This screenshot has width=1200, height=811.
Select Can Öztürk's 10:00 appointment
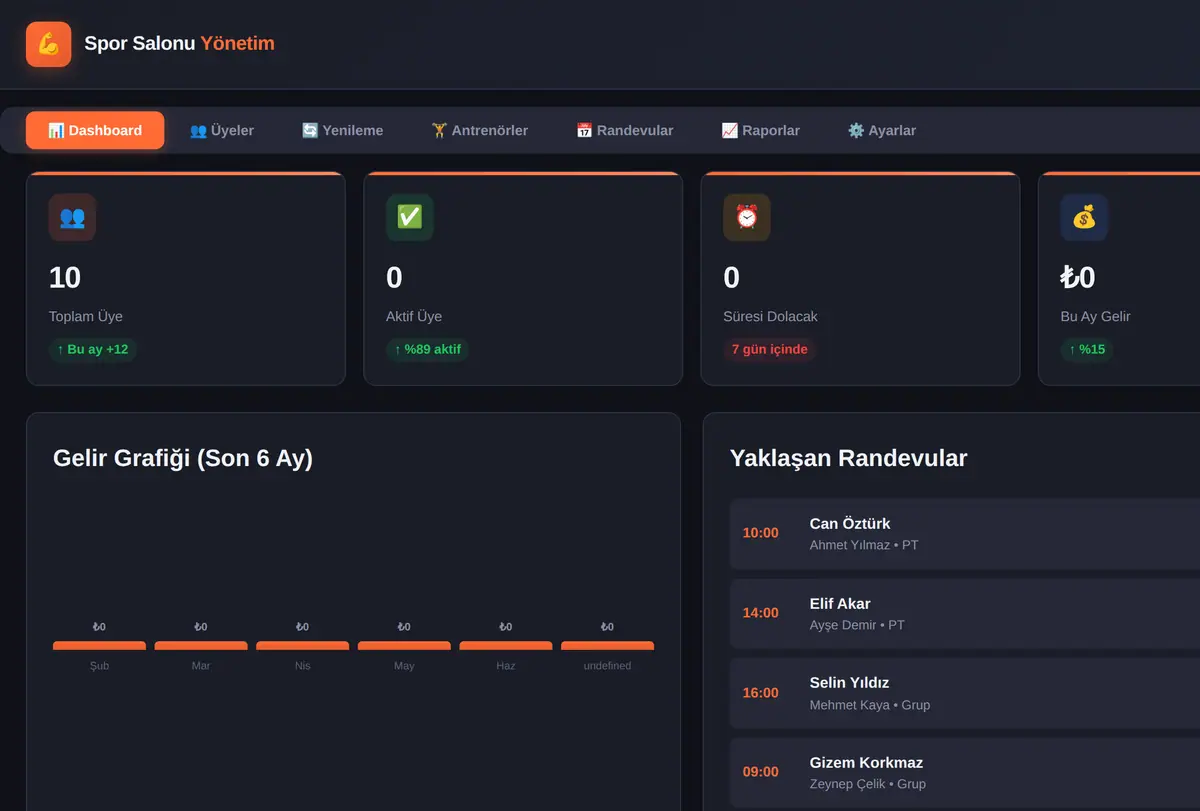click(965, 534)
